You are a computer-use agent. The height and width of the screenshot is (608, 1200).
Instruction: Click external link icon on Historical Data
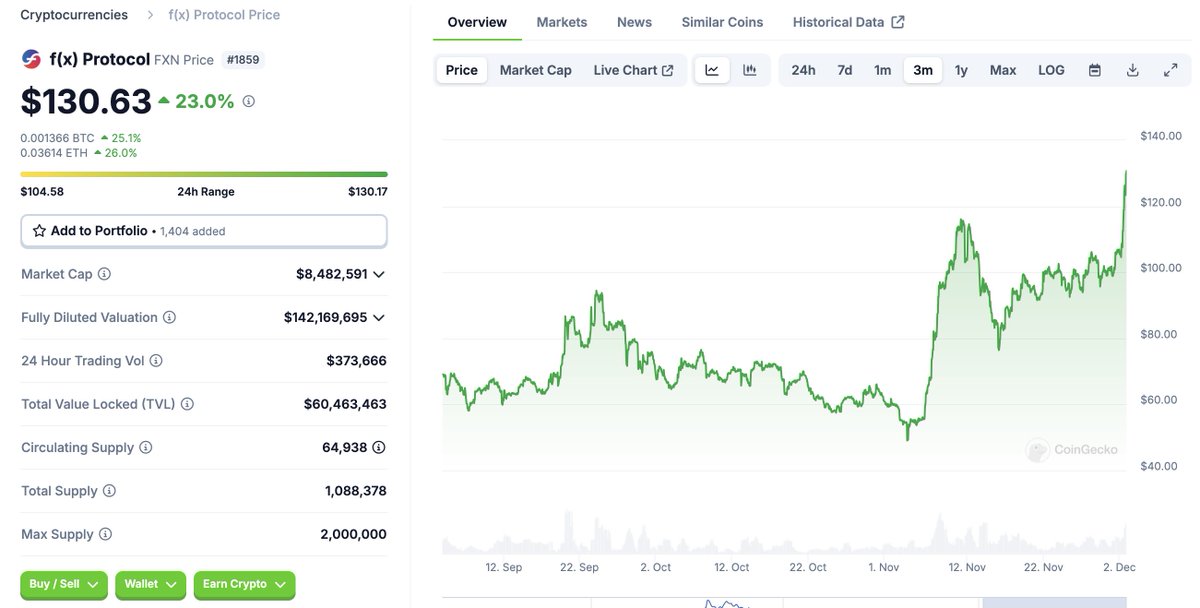click(898, 22)
